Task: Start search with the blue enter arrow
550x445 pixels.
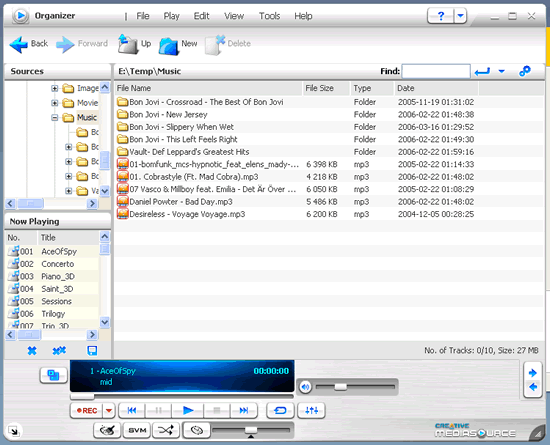Action: (482, 72)
